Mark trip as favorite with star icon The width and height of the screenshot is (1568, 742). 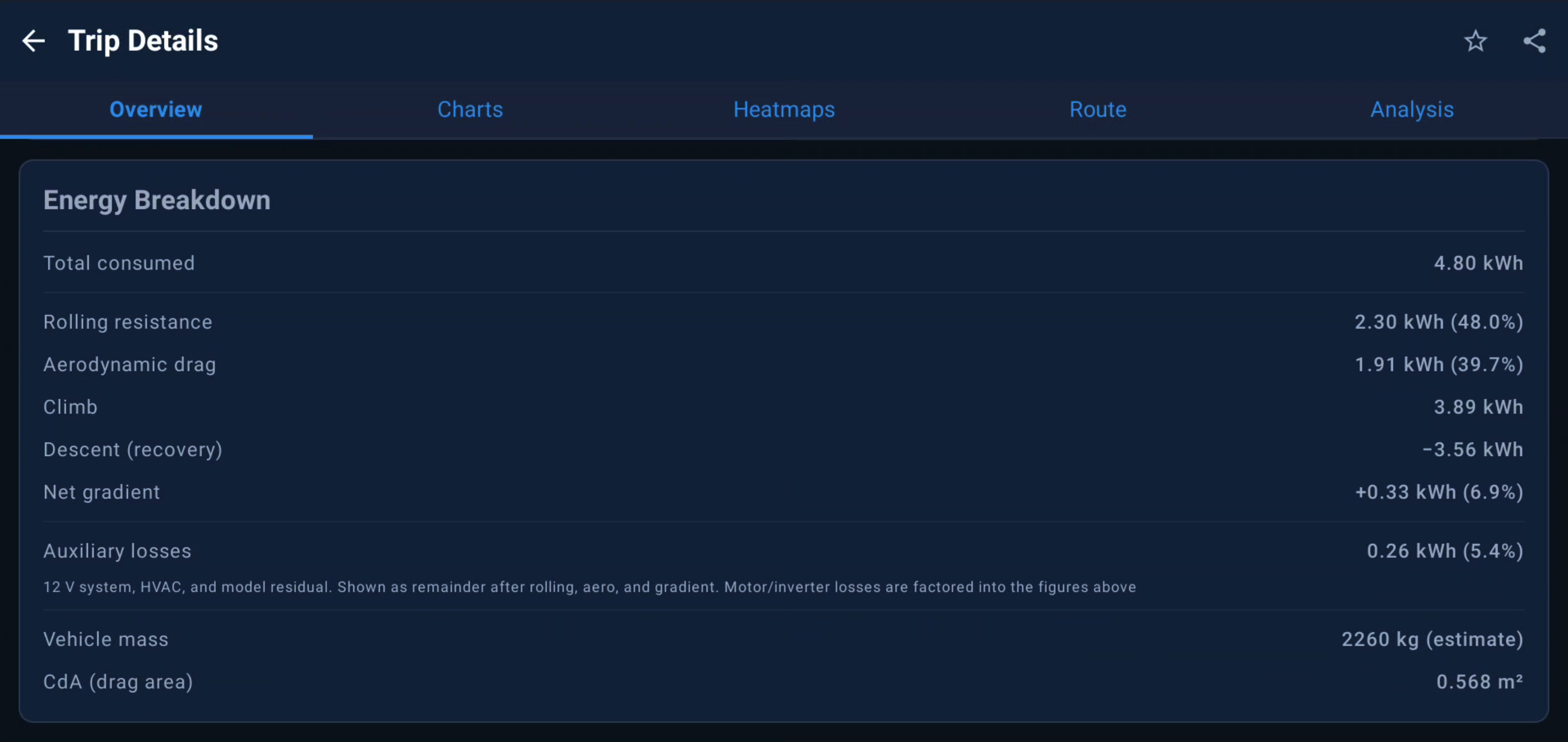1476,41
